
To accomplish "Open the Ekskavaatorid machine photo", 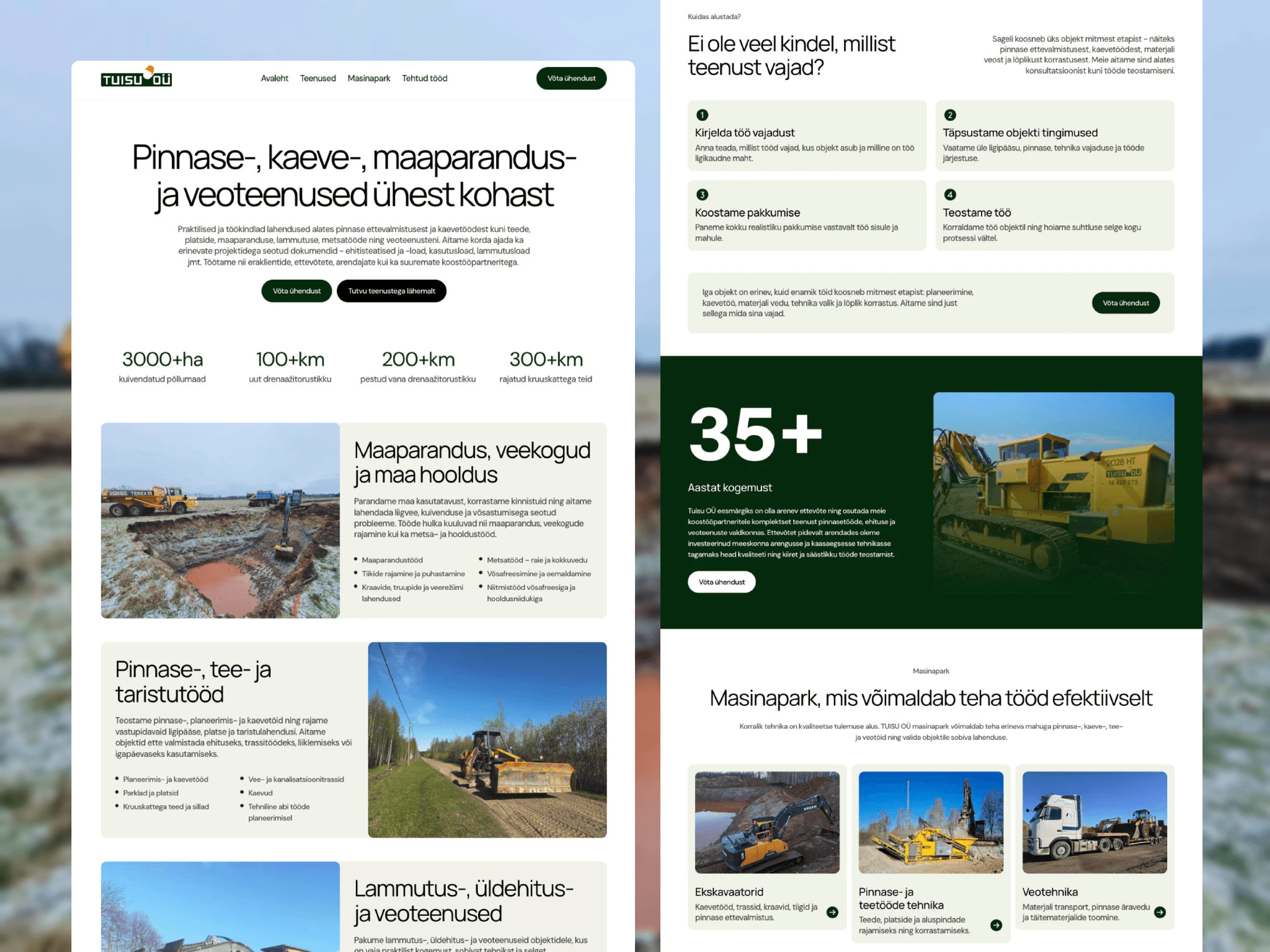I will click(x=767, y=822).
